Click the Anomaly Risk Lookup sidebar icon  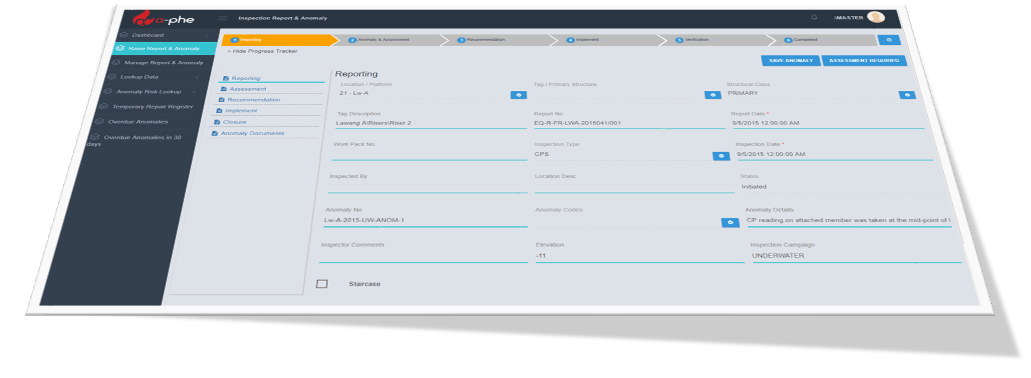click(107, 91)
